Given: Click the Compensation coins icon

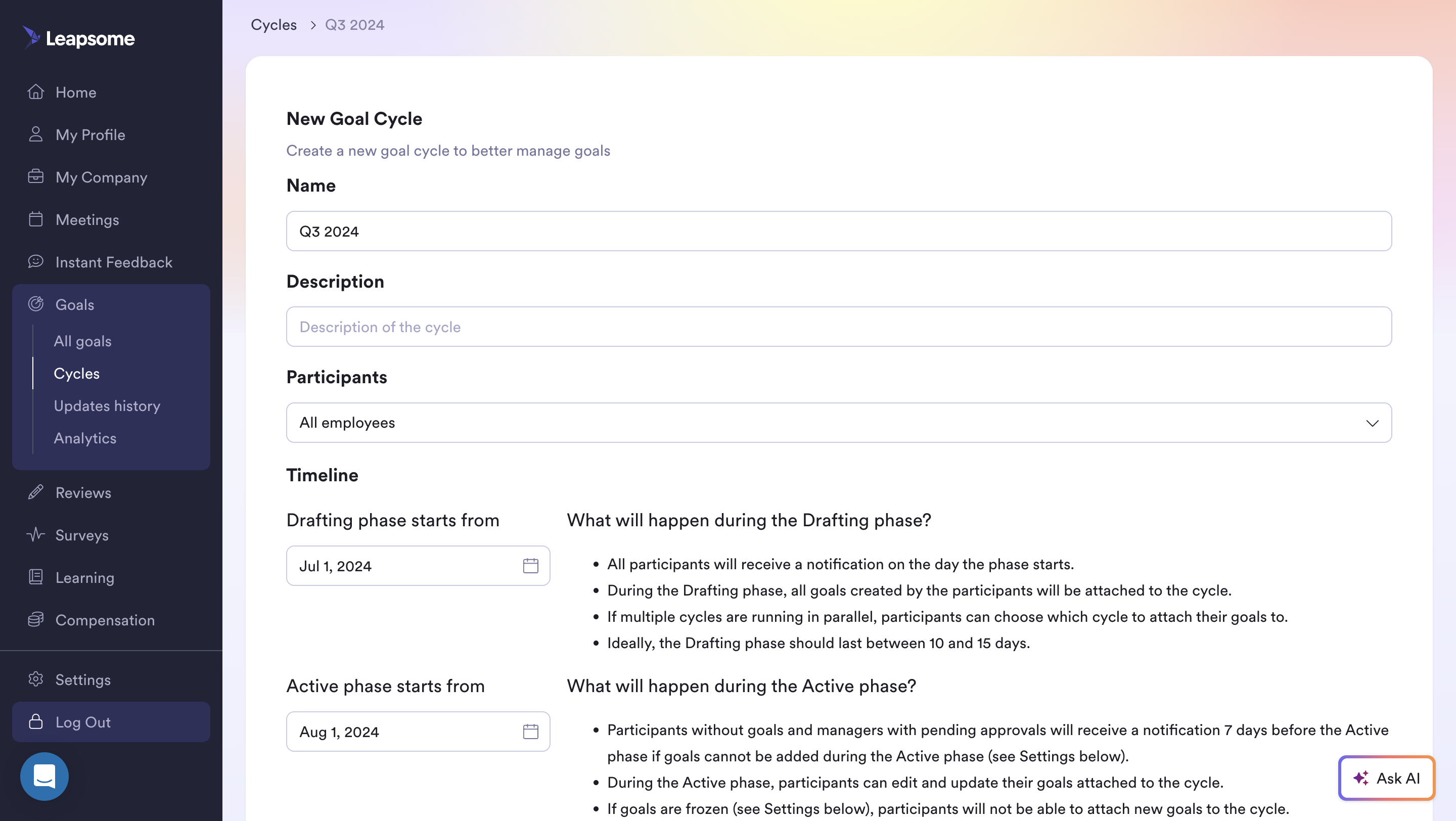Looking at the screenshot, I should (35, 619).
